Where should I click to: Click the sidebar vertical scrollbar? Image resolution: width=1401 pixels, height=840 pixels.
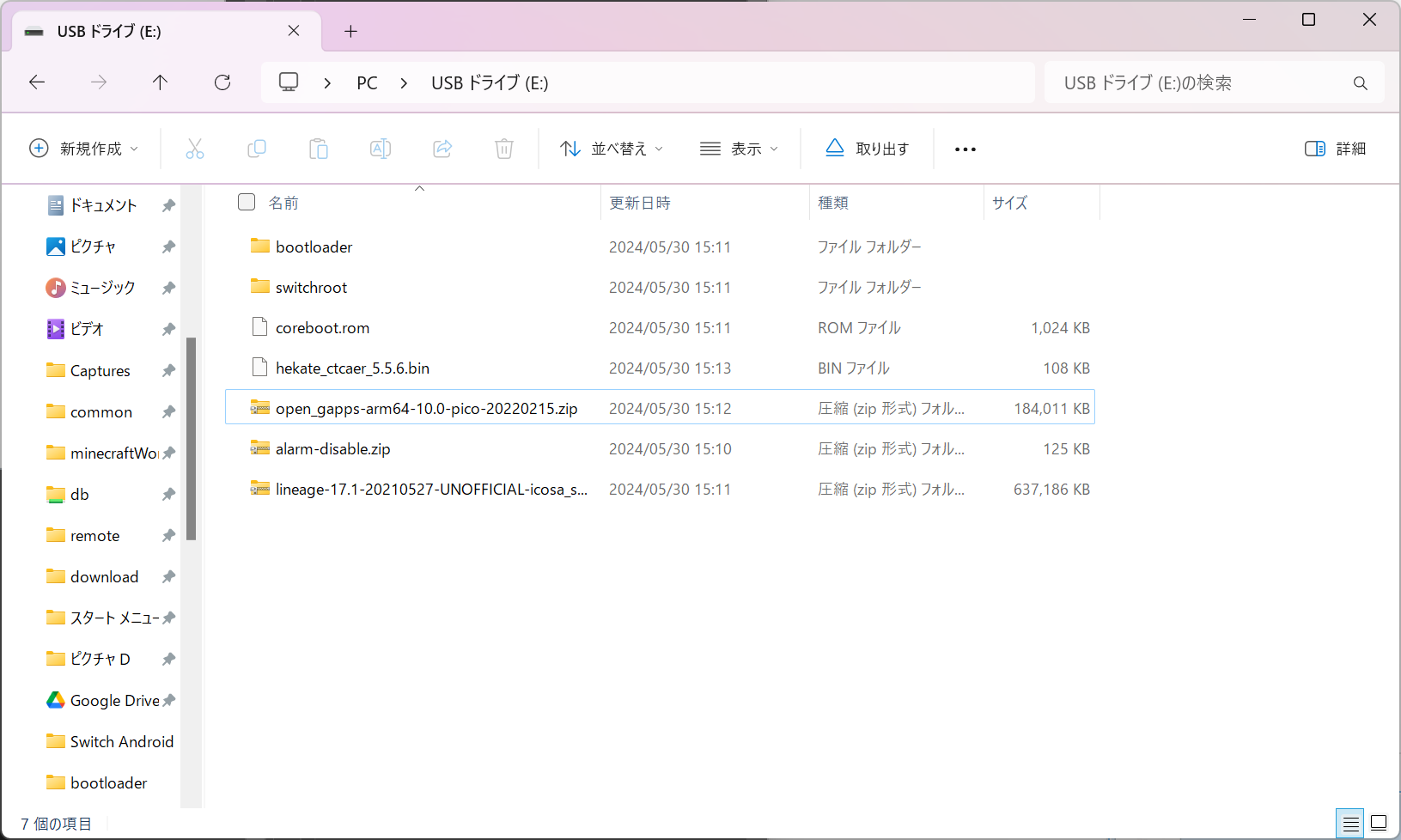pos(191,439)
